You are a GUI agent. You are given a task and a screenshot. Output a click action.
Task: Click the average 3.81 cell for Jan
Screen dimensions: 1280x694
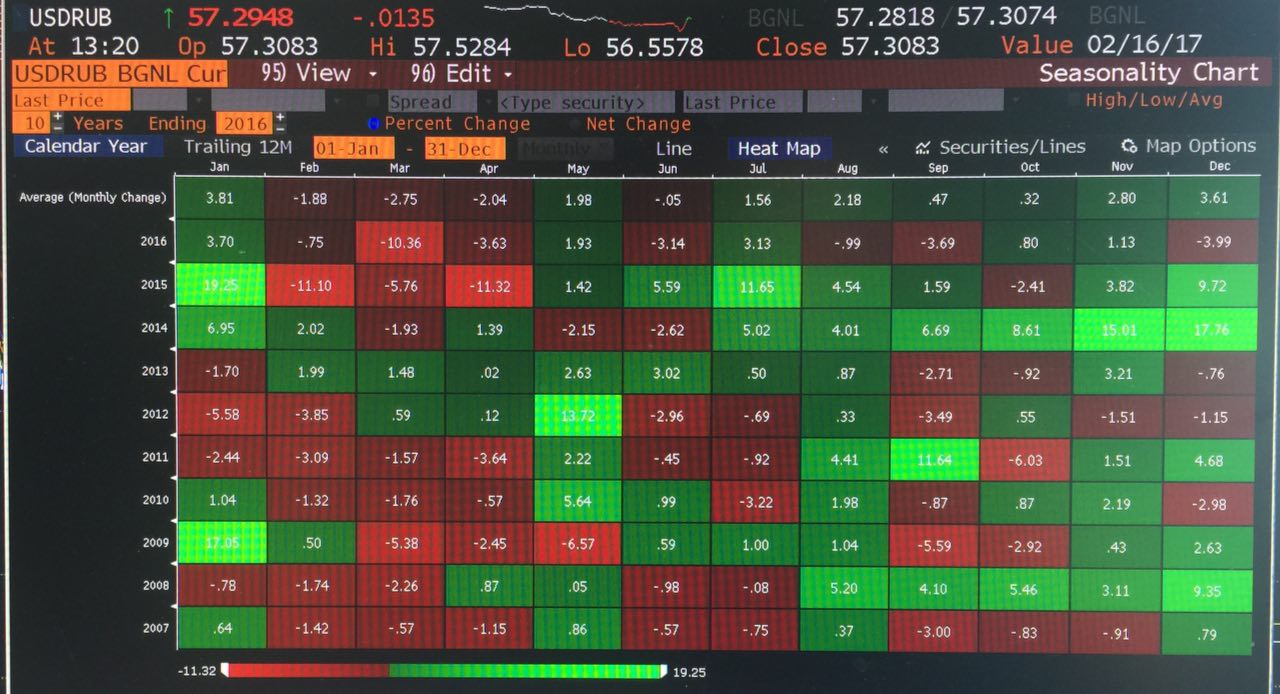pos(220,198)
